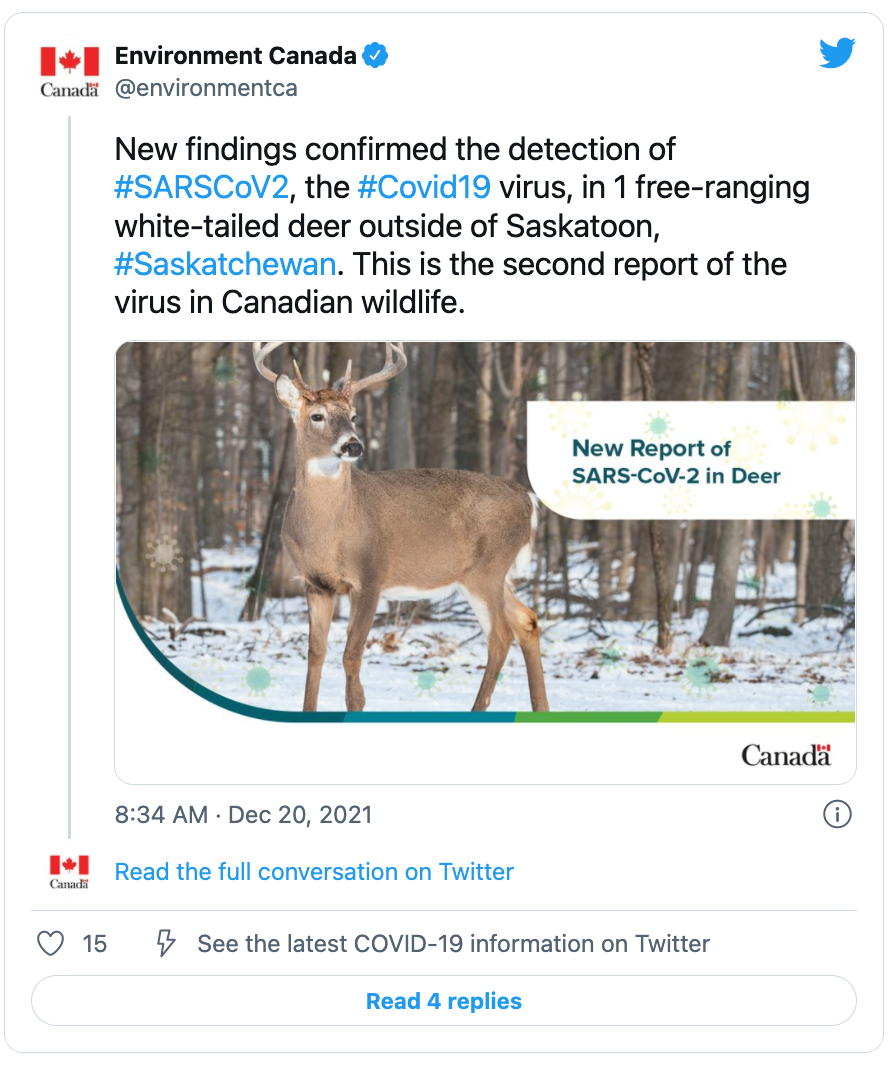
Task: Open Environment Canada profile avatar
Action: [69, 72]
